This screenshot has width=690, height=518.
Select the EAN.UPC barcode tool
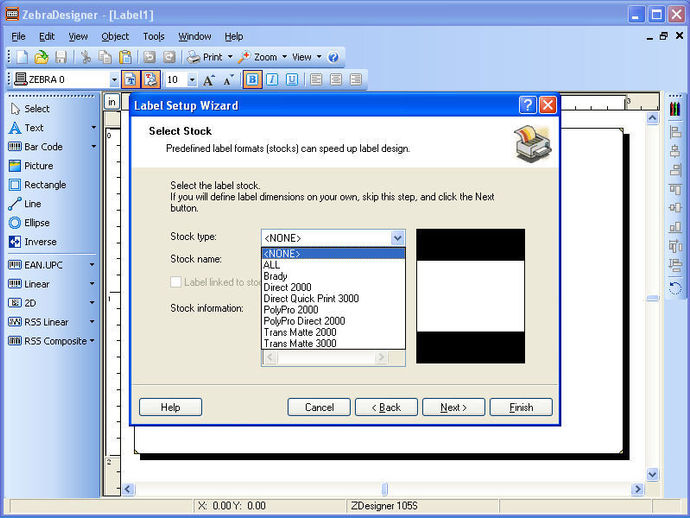click(36, 265)
